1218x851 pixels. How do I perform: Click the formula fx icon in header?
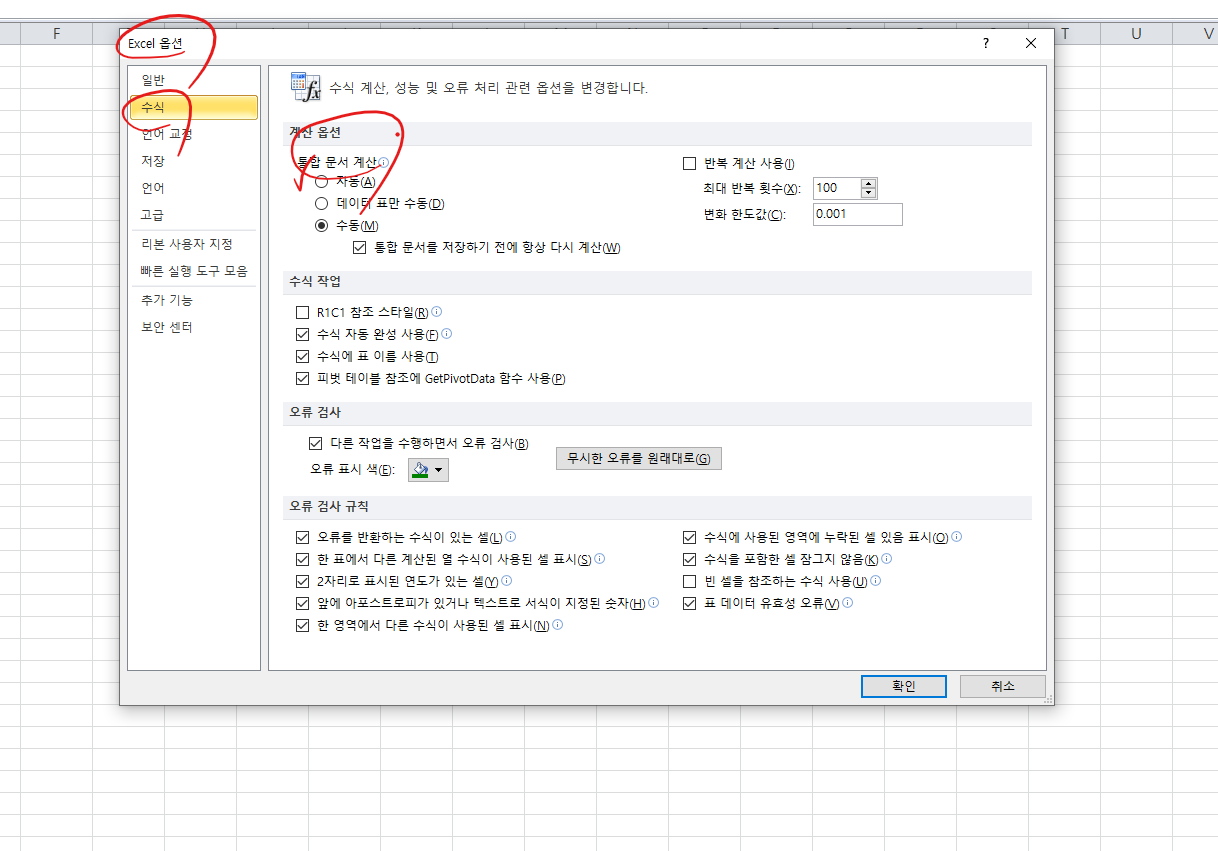point(305,87)
